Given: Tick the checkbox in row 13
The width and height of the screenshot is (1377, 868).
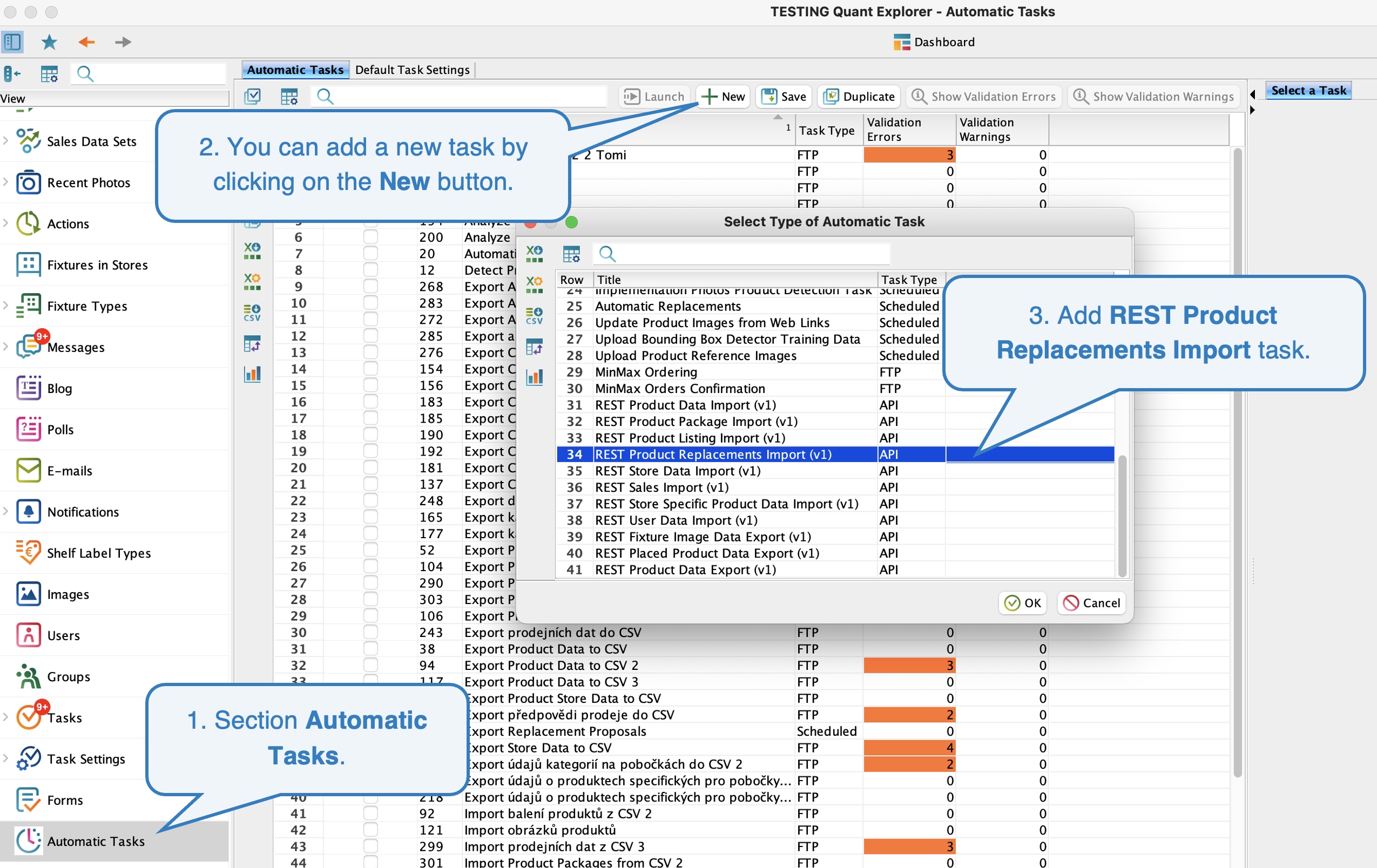Looking at the screenshot, I should pyautogui.click(x=370, y=352).
